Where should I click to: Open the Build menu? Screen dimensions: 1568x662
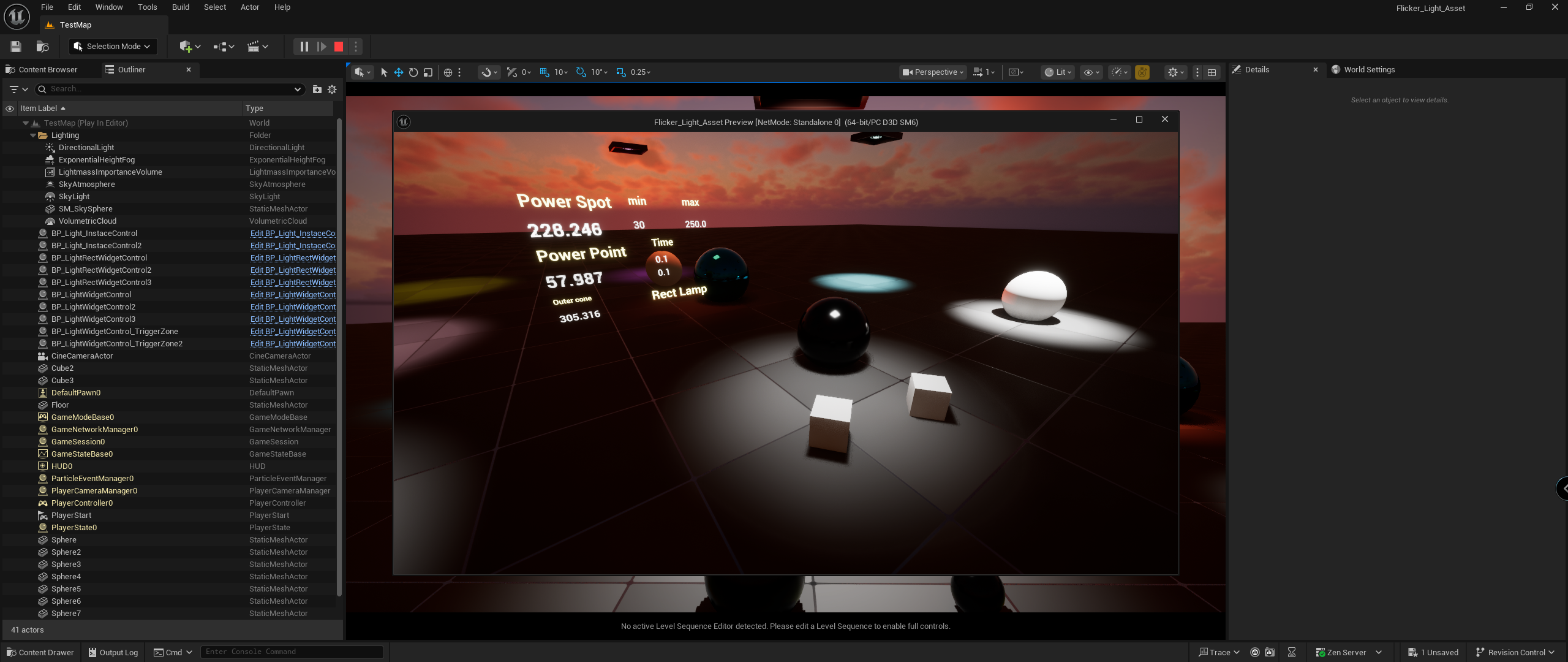point(180,7)
